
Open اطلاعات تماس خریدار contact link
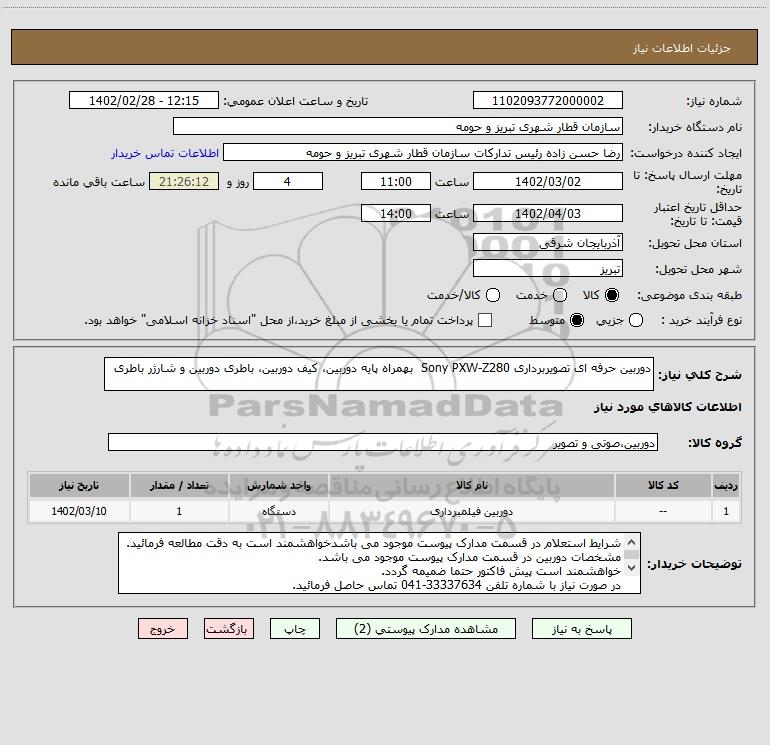coord(165,153)
